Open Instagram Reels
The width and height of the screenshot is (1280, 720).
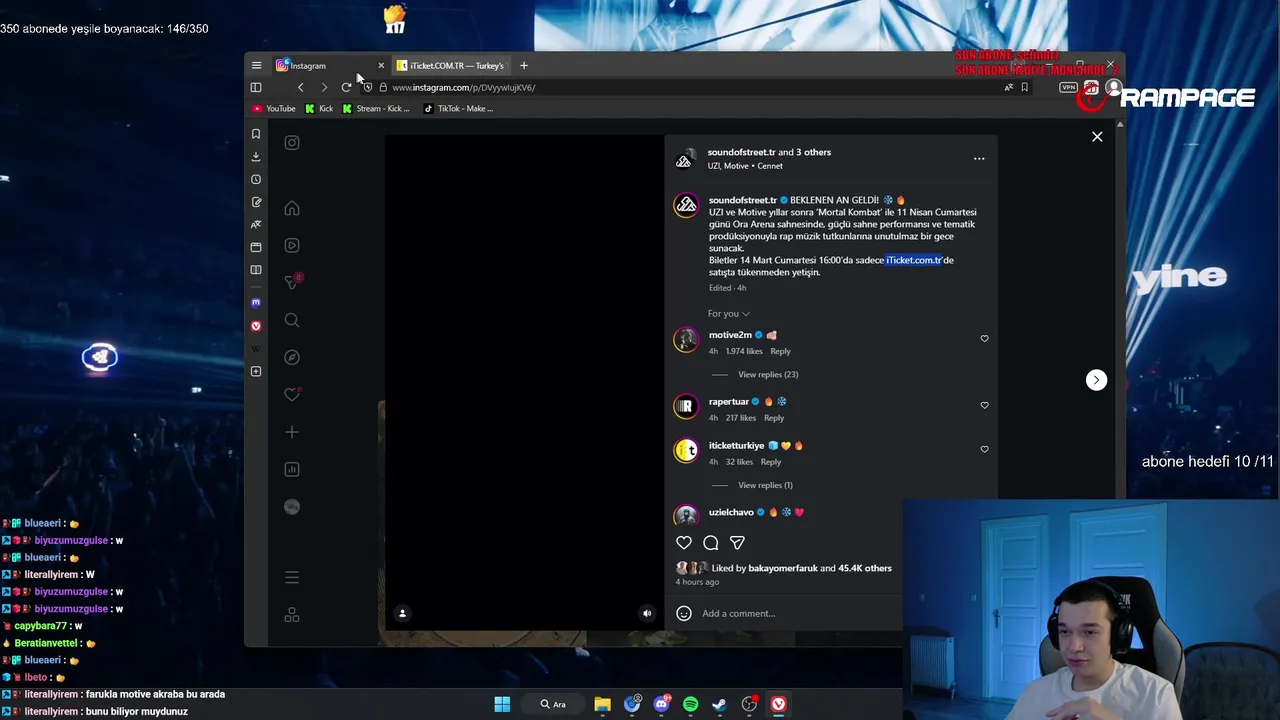pyautogui.click(x=292, y=245)
